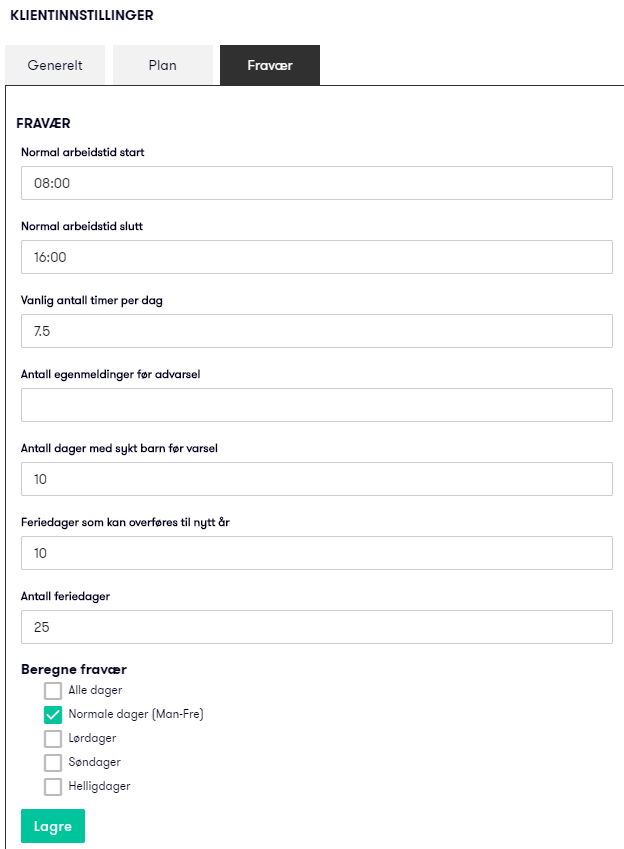
Task: Switch to the Plan tab
Action: 162,66
